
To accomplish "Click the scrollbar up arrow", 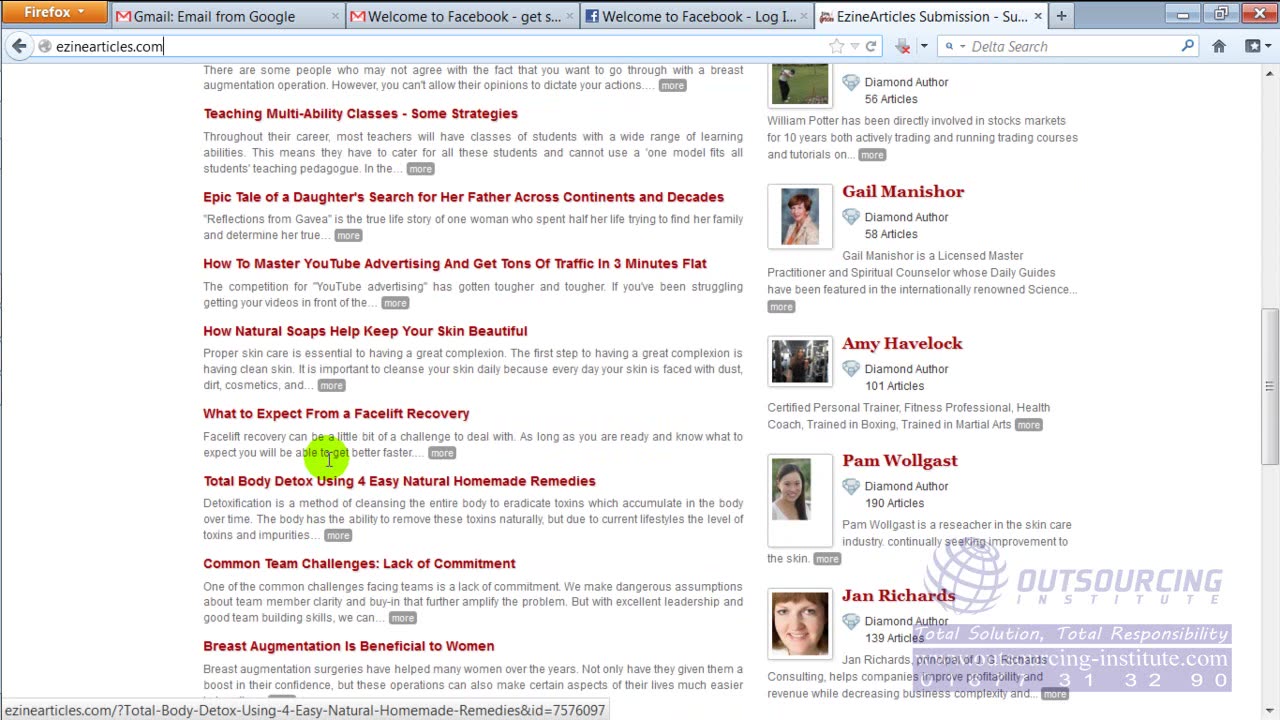I will pyautogui.click(x=1270, y=72).
